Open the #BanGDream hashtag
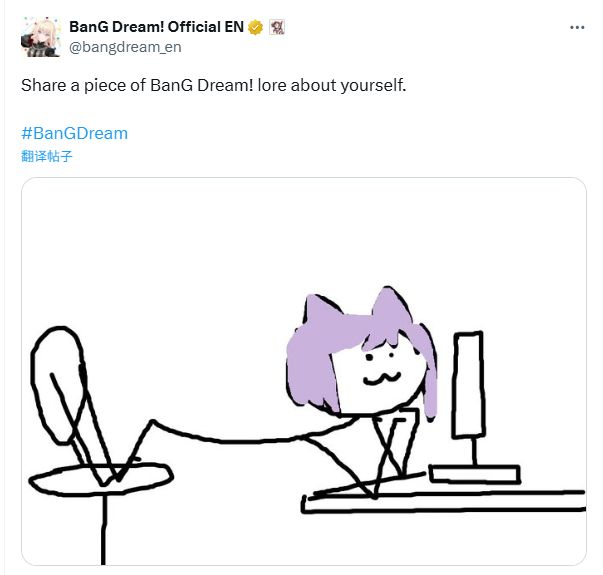This screenshot has height=575, width=603. tap(74, 133)
